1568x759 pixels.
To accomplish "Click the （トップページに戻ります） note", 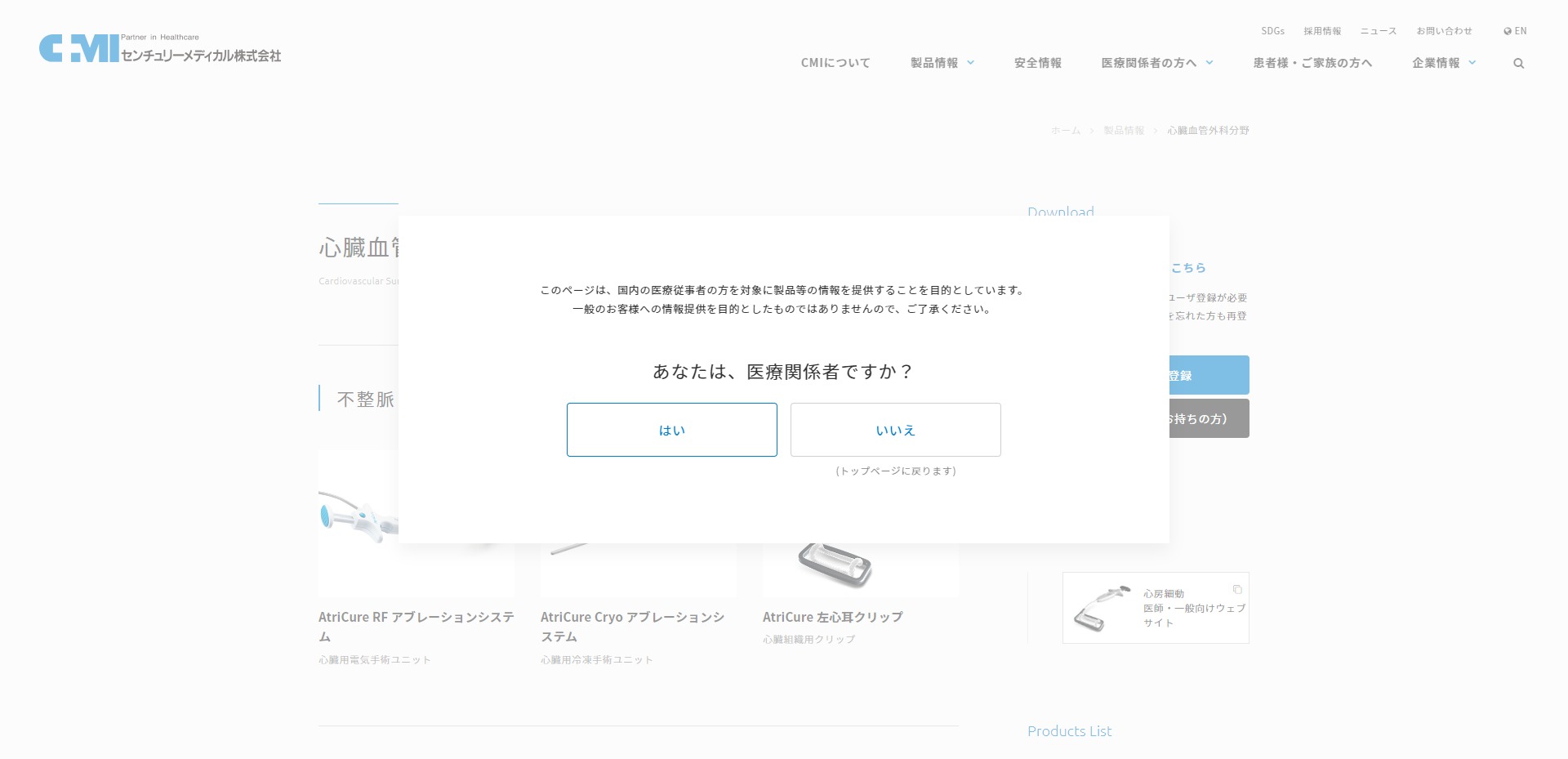I will coord(896,471).
